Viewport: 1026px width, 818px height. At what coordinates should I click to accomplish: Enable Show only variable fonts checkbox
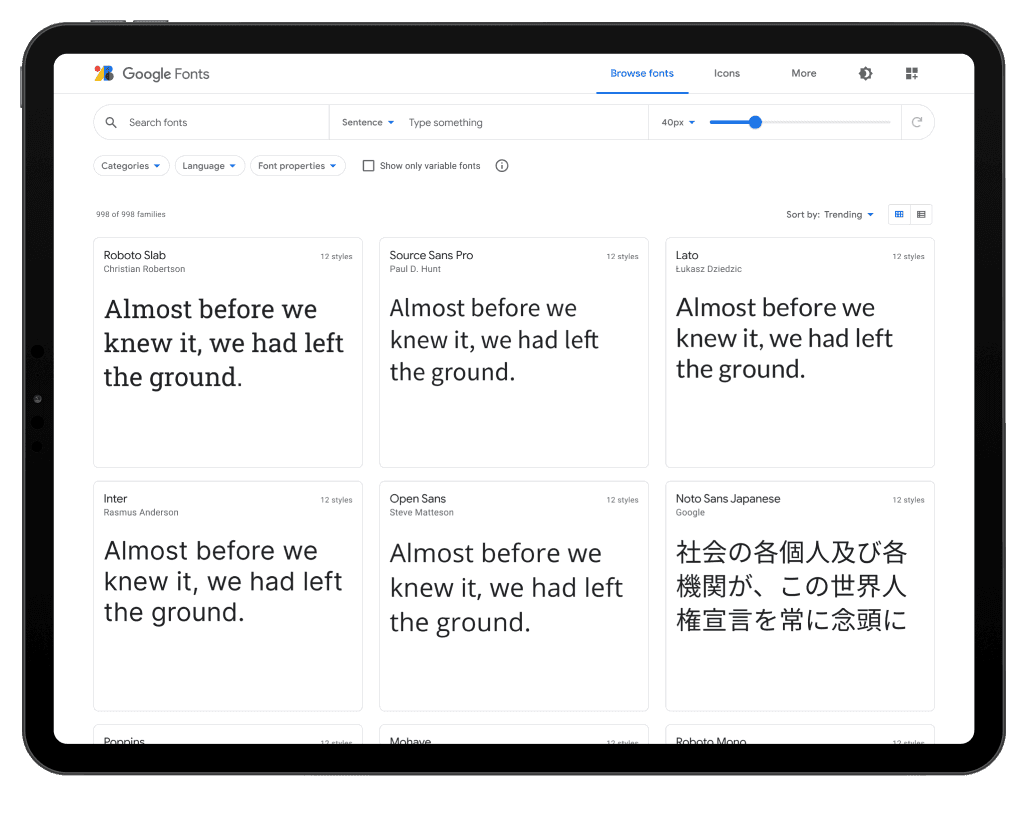pyautogui.click(x=368, y=166)
